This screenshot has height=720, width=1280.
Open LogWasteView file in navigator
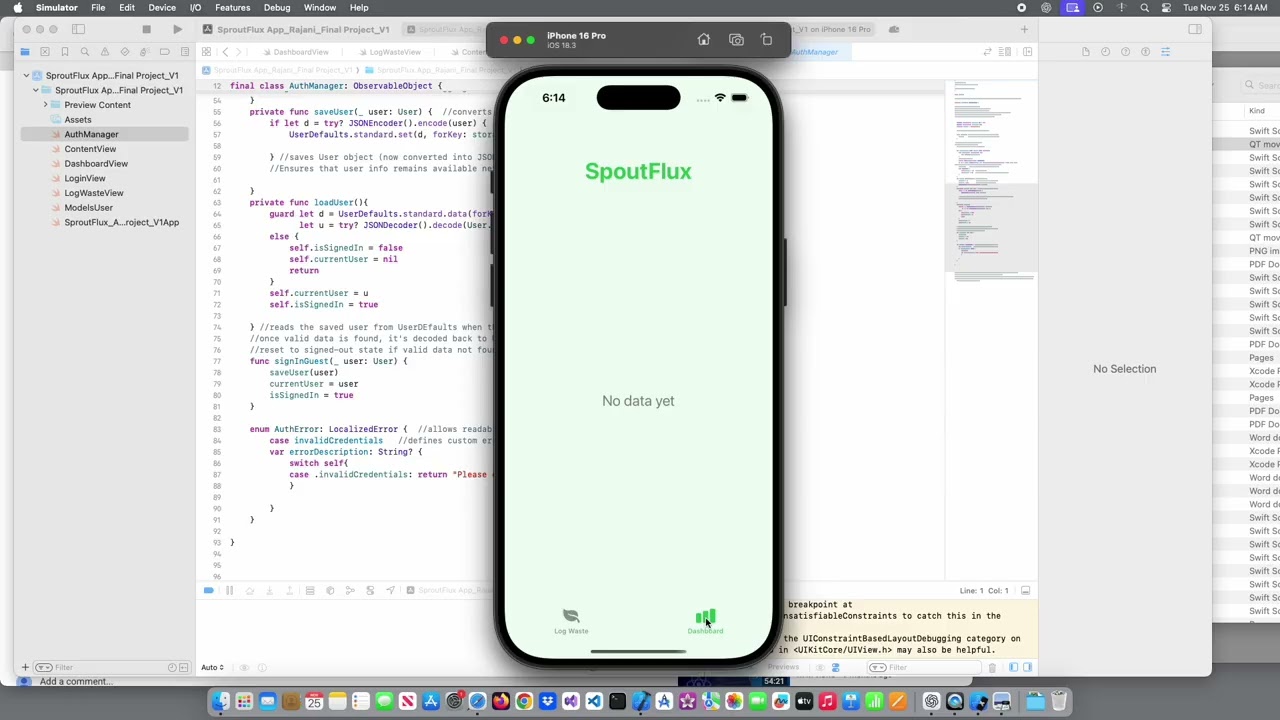pos(94,193)
